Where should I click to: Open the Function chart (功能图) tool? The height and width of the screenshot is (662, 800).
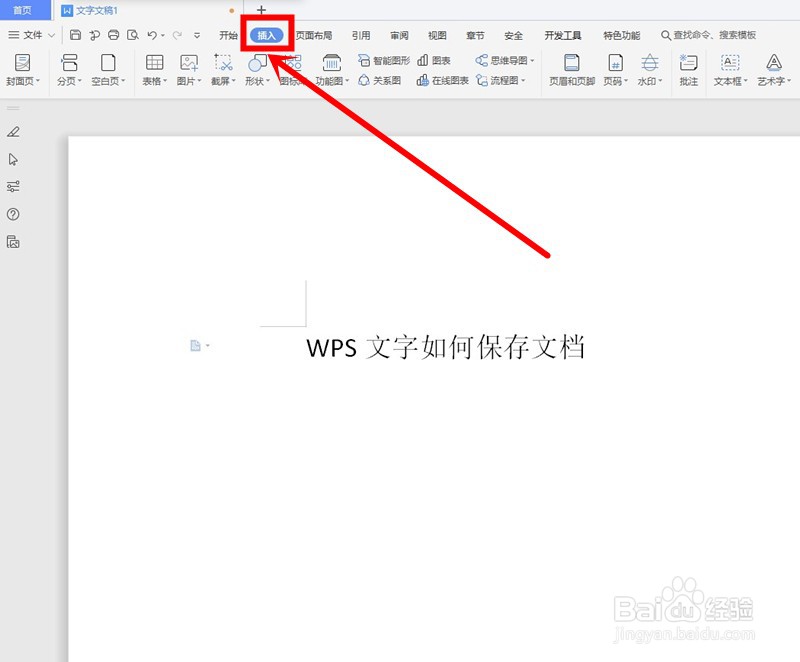[332, 69]
